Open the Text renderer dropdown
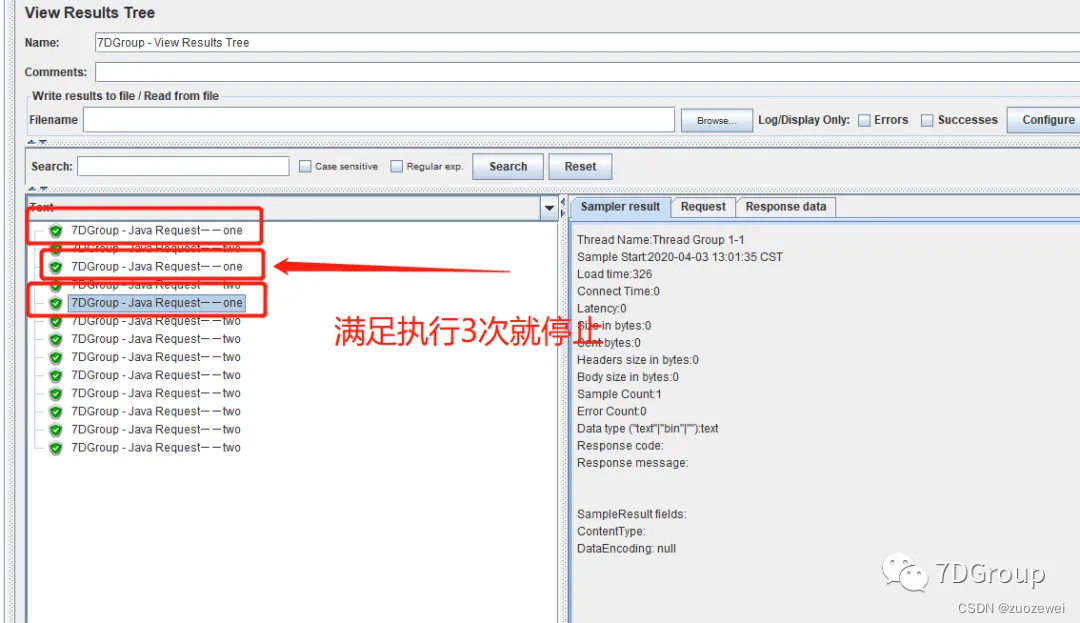Screen dimensions: 1080x623 point(549,208)
